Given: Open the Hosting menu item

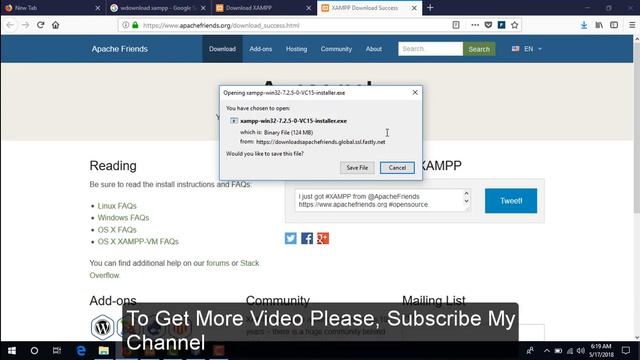Looking at the screenshot, I should [x=296, y=49].
